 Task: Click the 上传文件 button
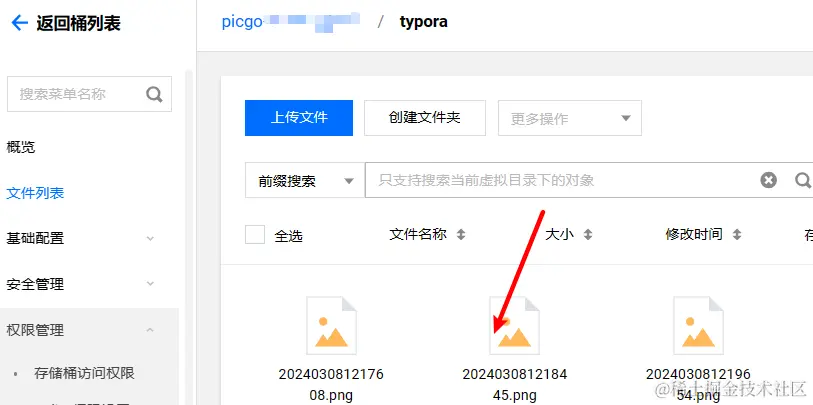[299, 118]
